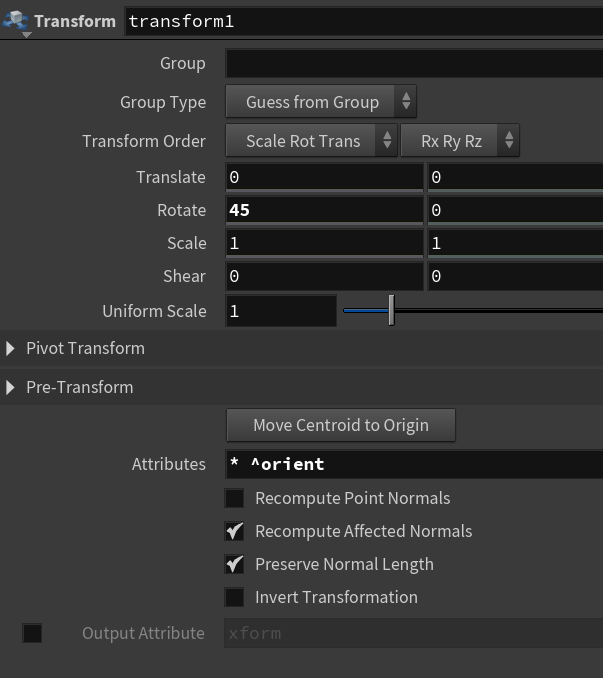This screenshot has height=678, width=603.
Task: Click the Rotate Y field
Action: [515, 210]
